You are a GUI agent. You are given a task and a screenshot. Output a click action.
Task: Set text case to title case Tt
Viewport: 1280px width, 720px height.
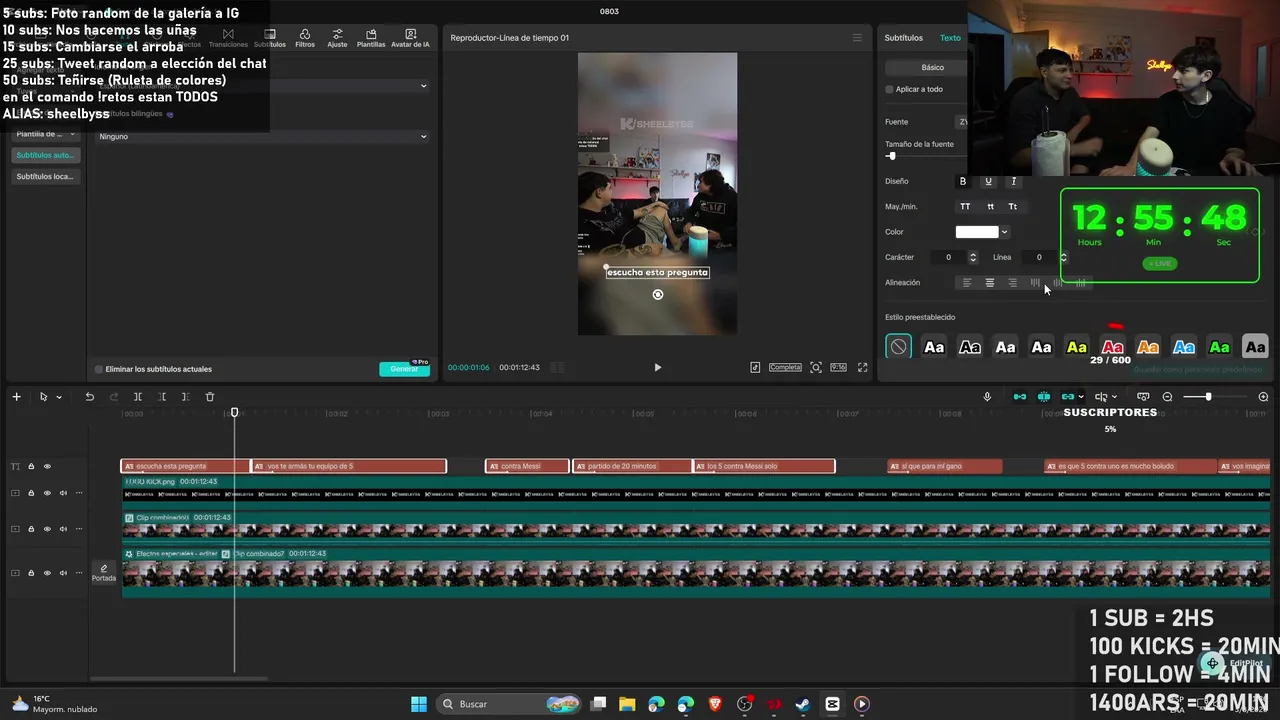click(x=1013, y=206)
